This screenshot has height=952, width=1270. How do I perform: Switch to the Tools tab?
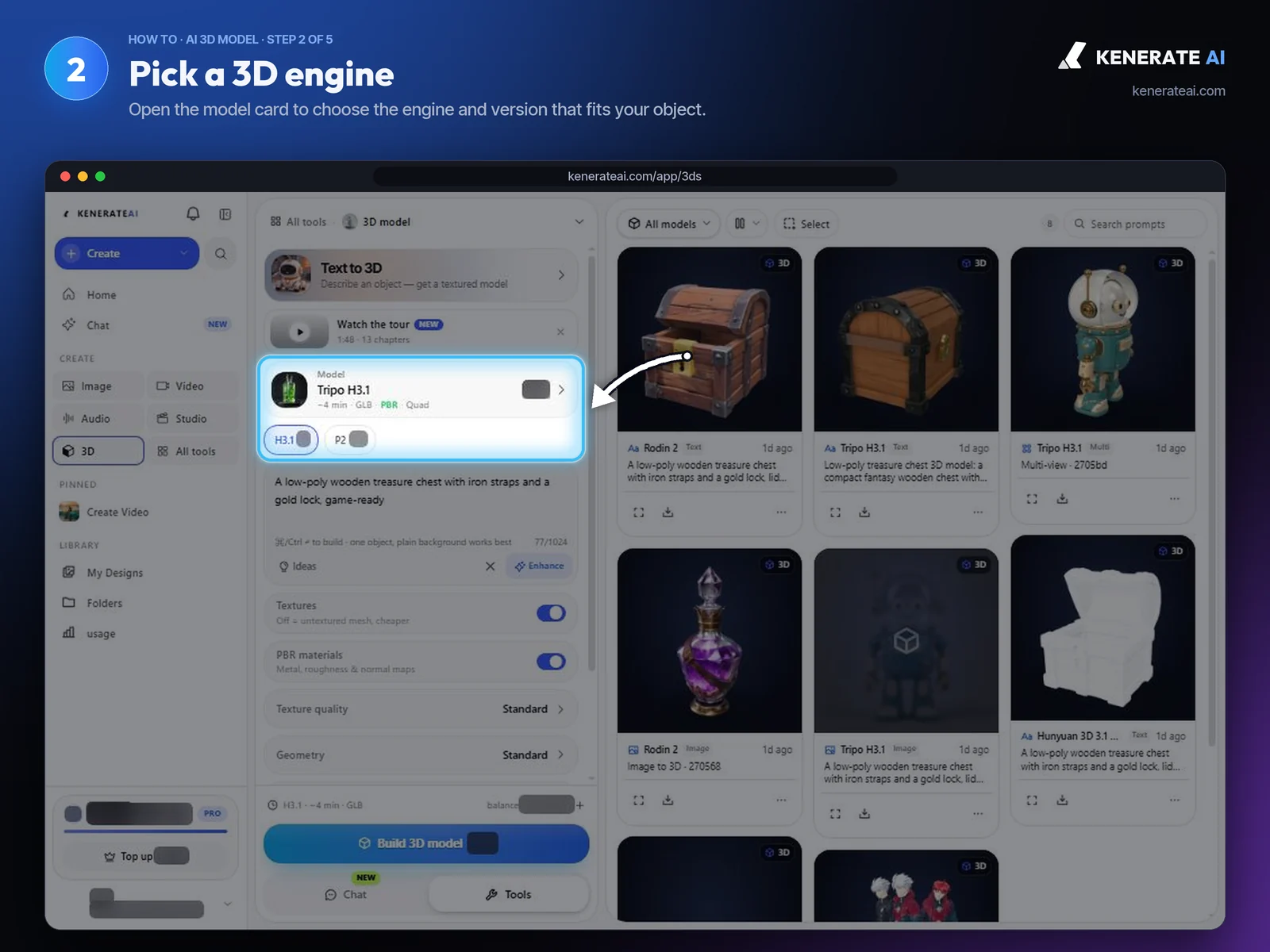(509, 895)
